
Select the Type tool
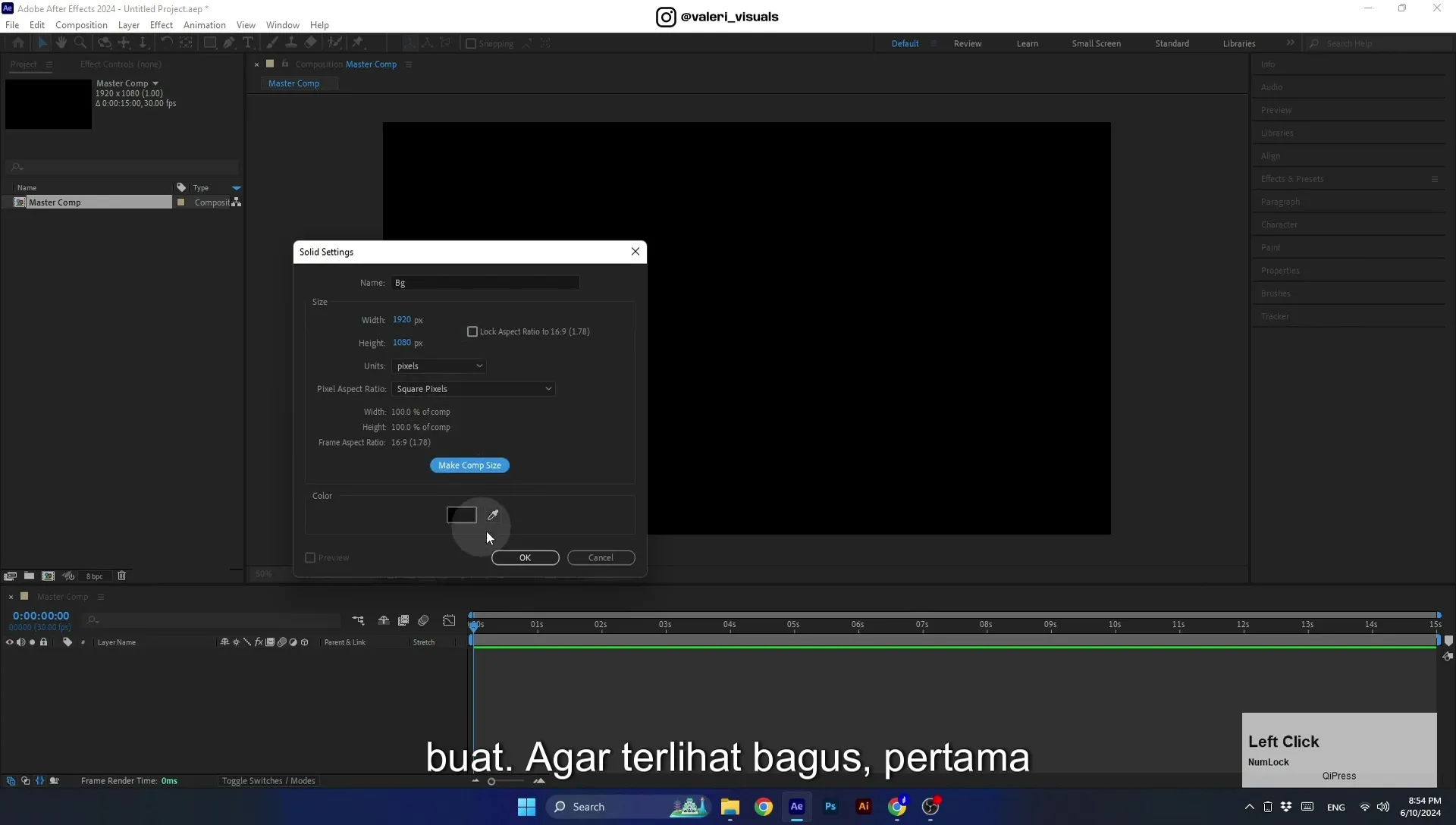point(248,43)
